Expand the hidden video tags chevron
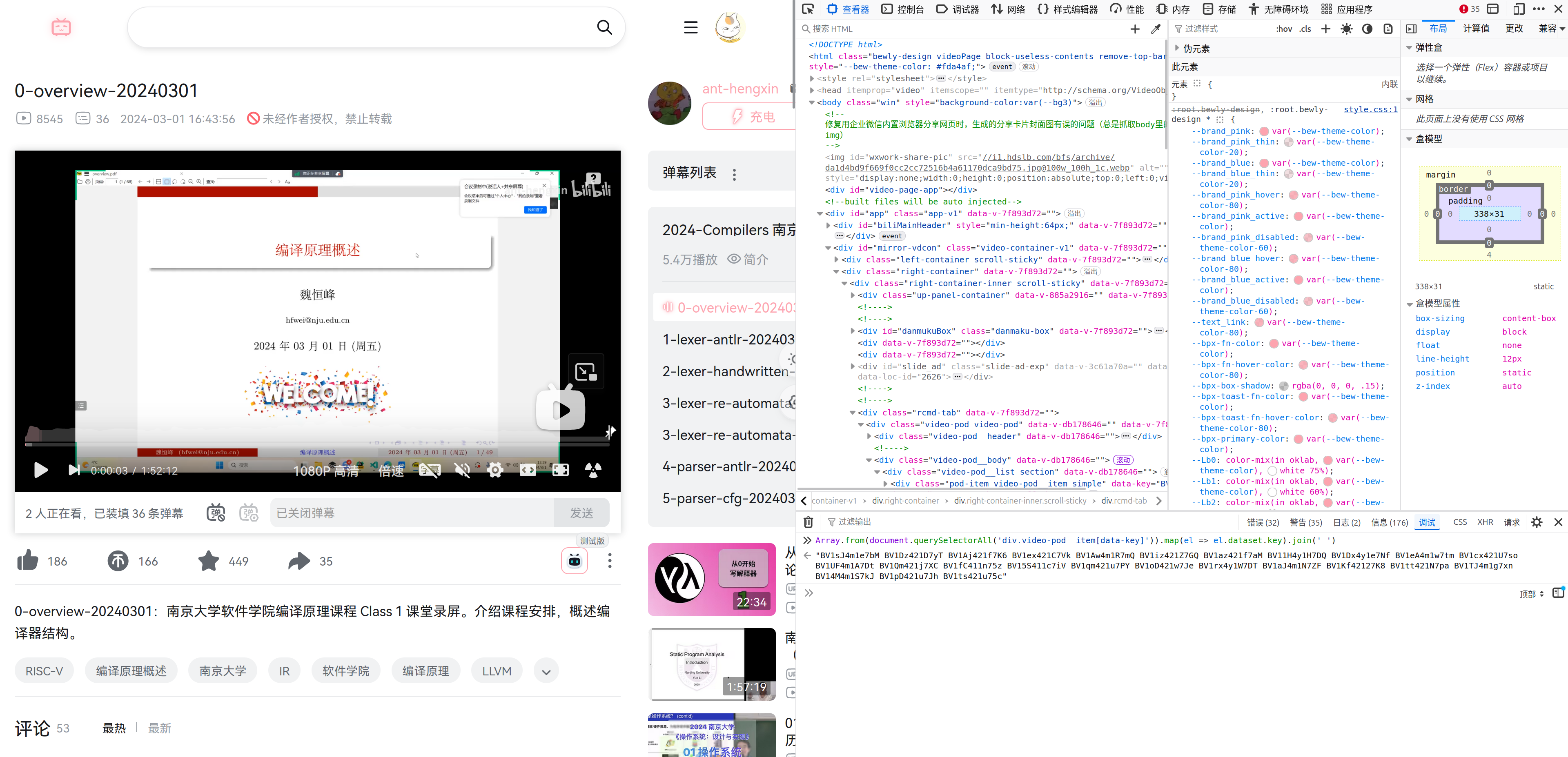 (546, 671)
